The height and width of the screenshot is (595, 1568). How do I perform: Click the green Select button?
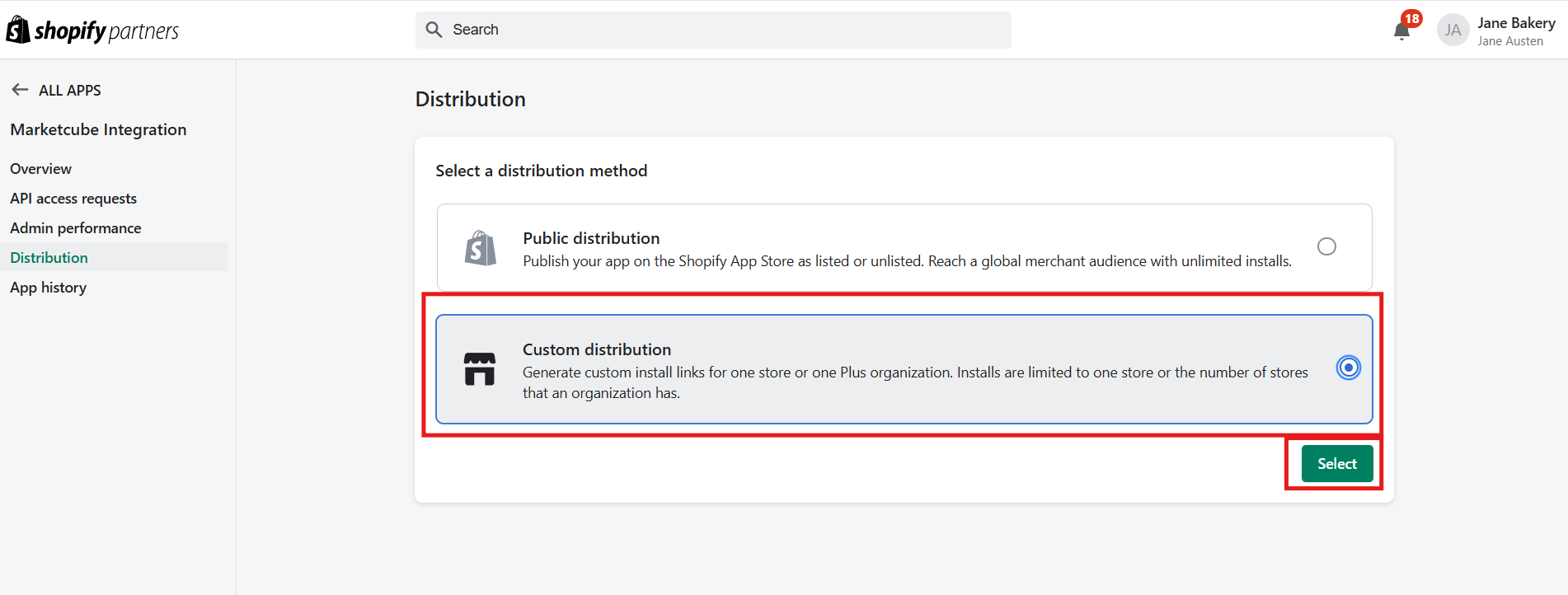pos(1337,463)
